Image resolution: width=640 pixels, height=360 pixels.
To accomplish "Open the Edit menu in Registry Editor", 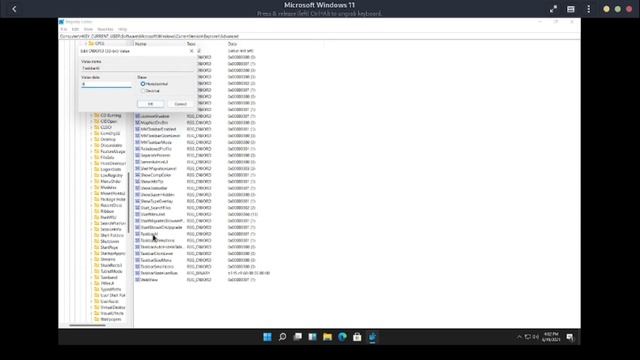I will click(76, 29).
